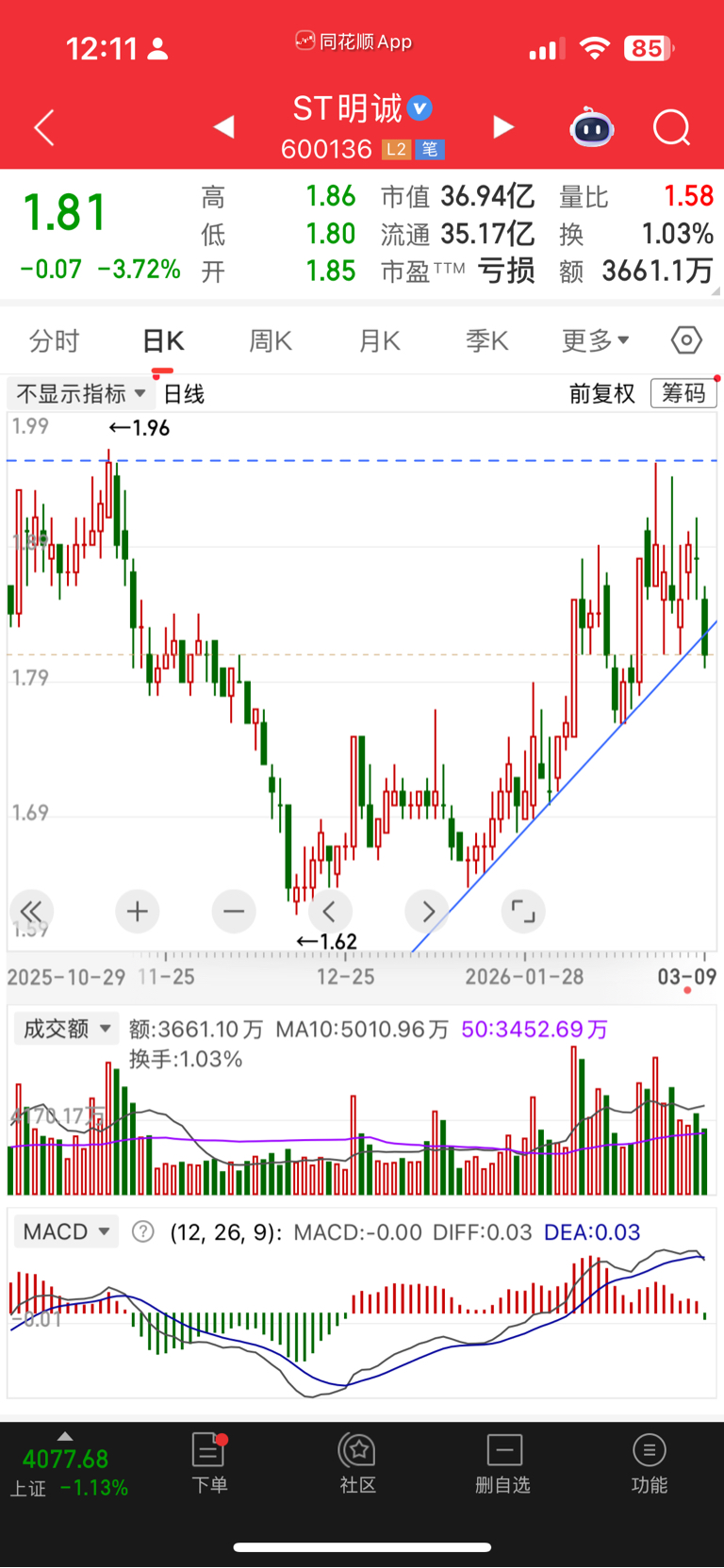The width and height of the screenshot is (724, 1568).
Task: Enter fullscreen landscape chart mode
Action: point(523,911)
